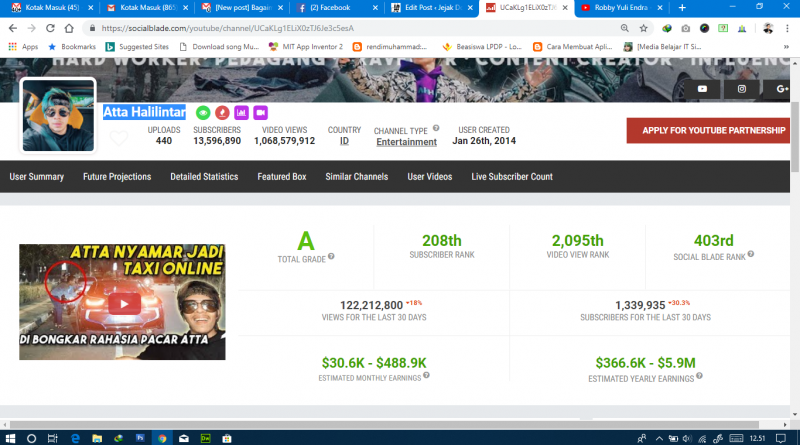
Task: Click the 1,068,579,912 video views value
Action: pyautogui.click(x=284, y=141)
